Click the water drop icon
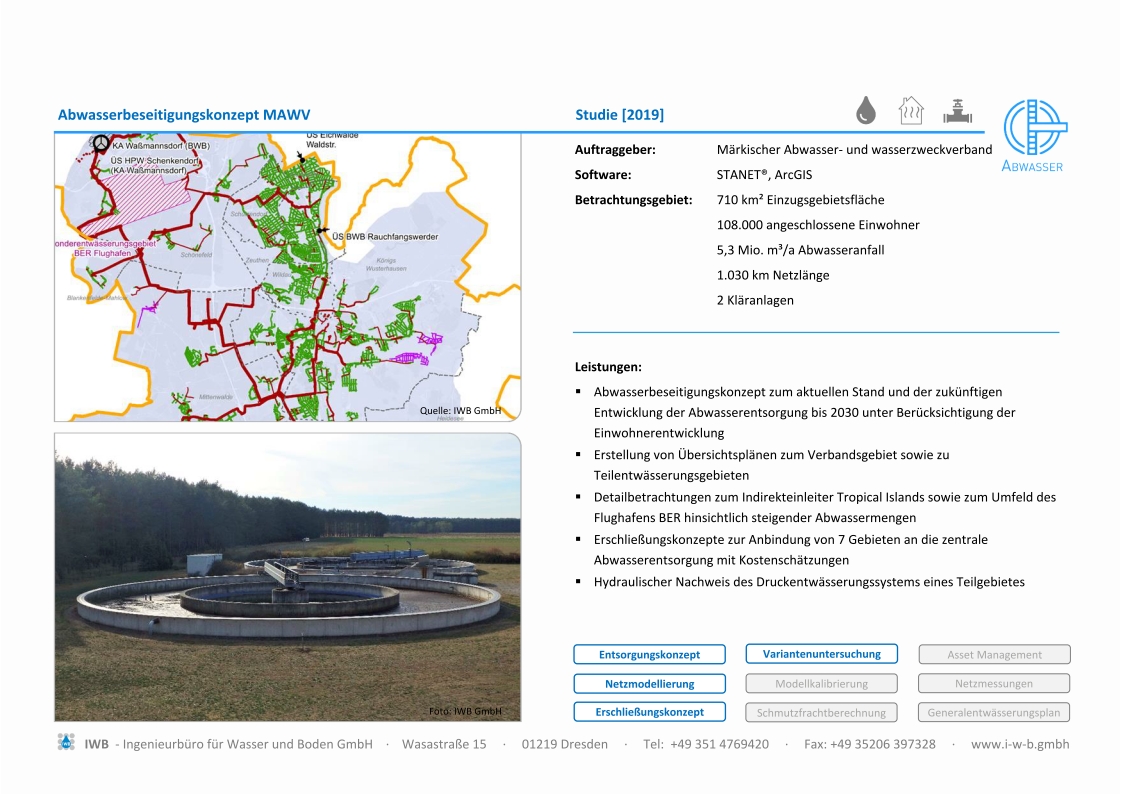This screenshot has width=1123, height=794. [x=866, y=110]
